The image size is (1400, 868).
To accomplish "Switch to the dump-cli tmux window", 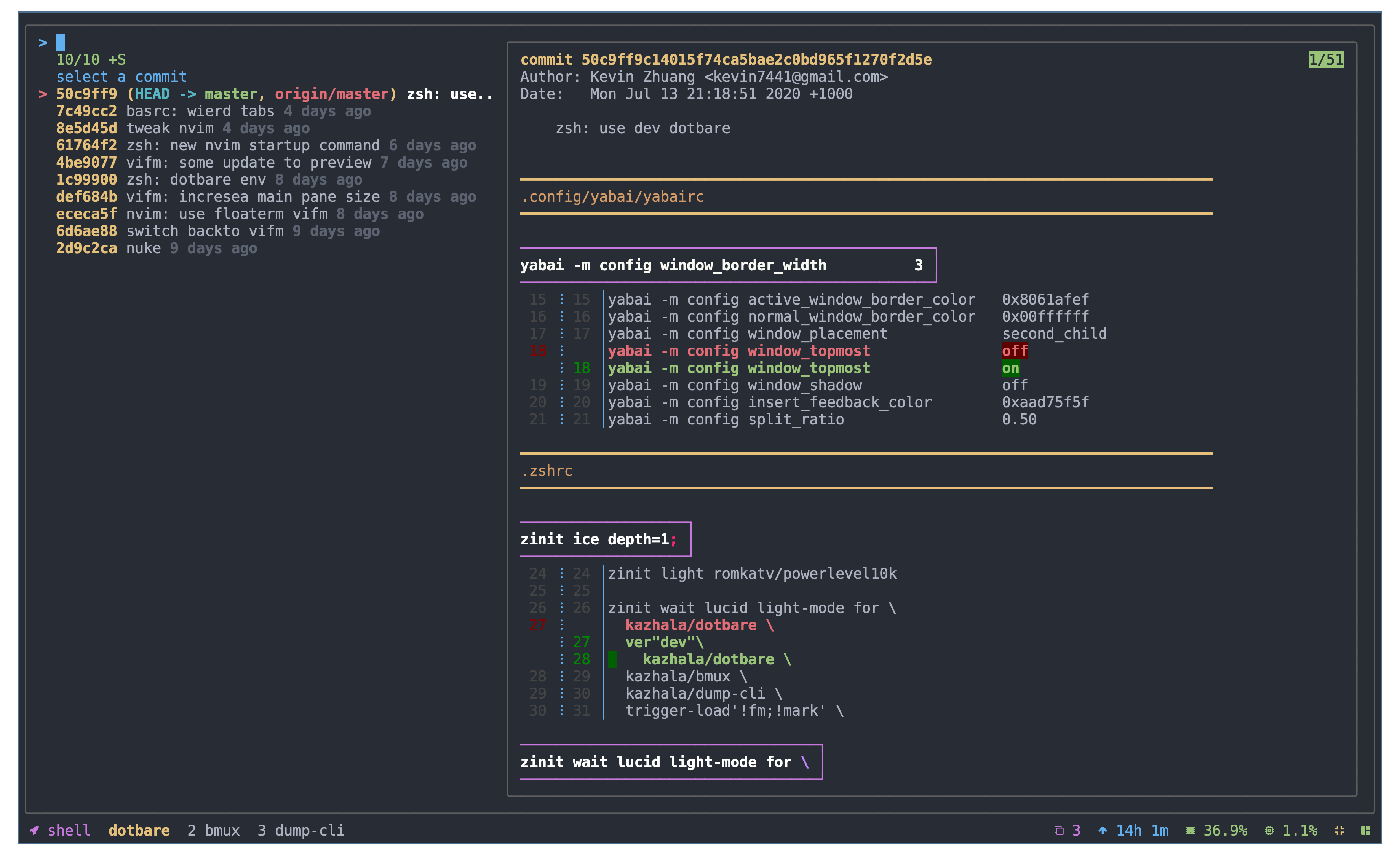I will [x=301, y=830].
